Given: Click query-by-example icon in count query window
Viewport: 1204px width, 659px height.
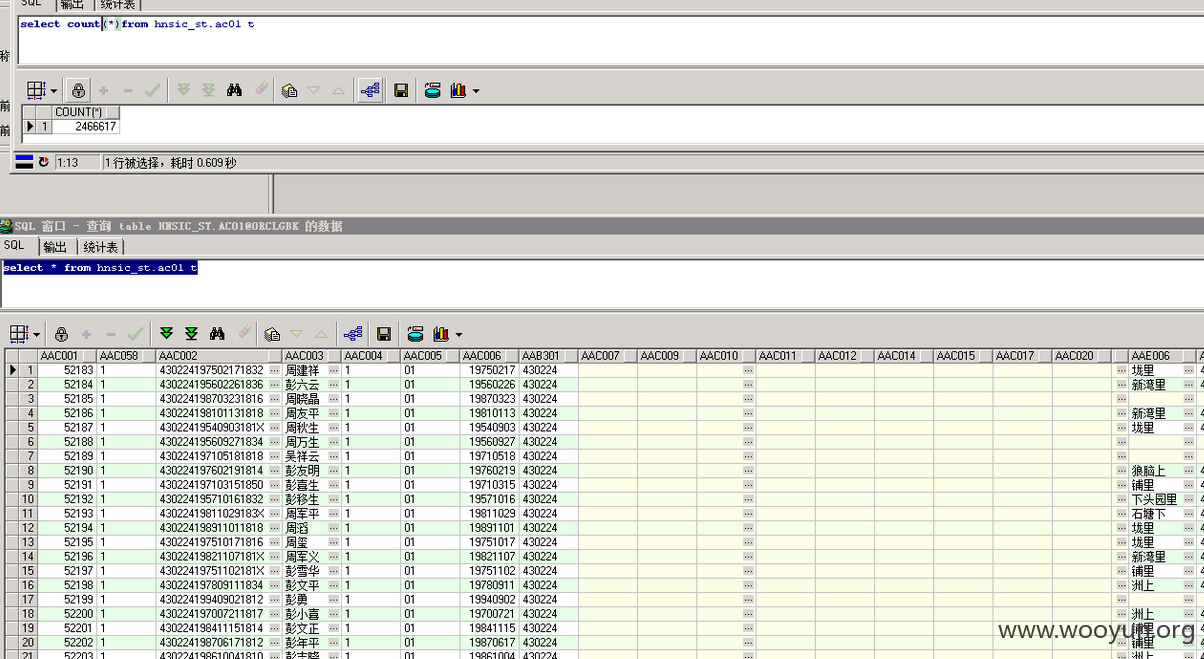Looking at the screenshot, I should tap(289, 90).
